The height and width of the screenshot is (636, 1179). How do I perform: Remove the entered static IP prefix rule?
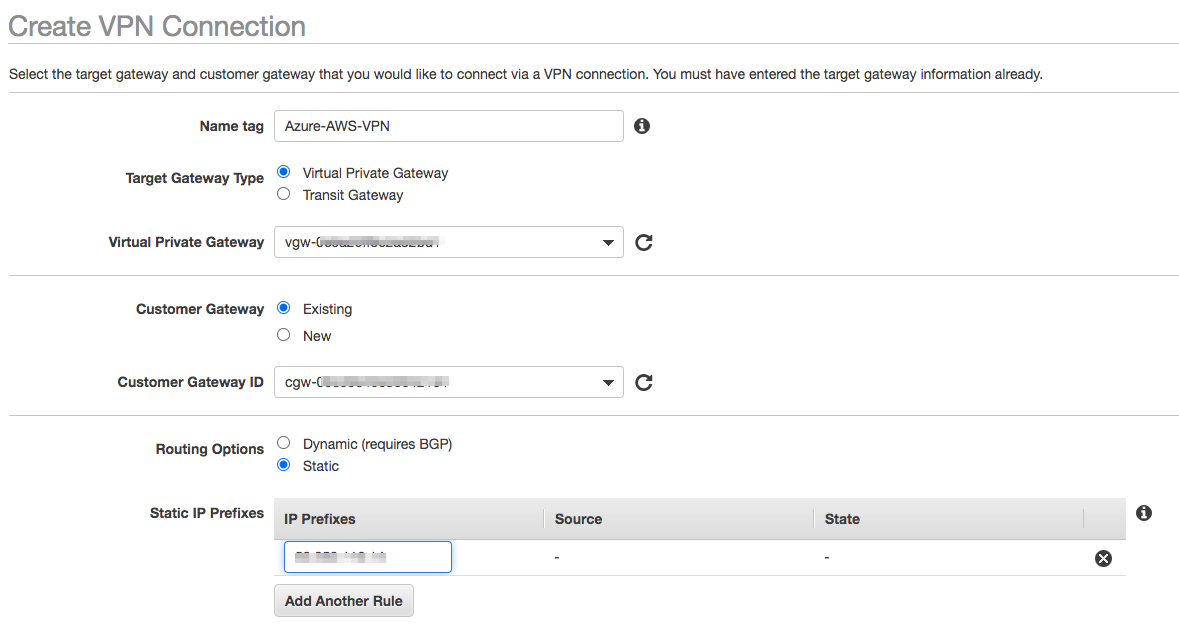tap(1103, 558)
